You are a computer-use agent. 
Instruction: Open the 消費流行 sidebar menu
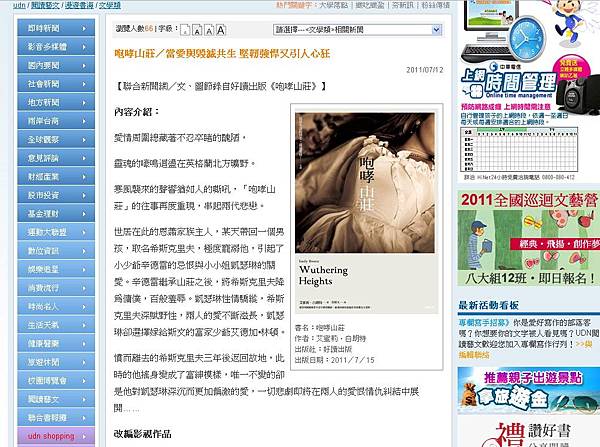click(56, 288)
